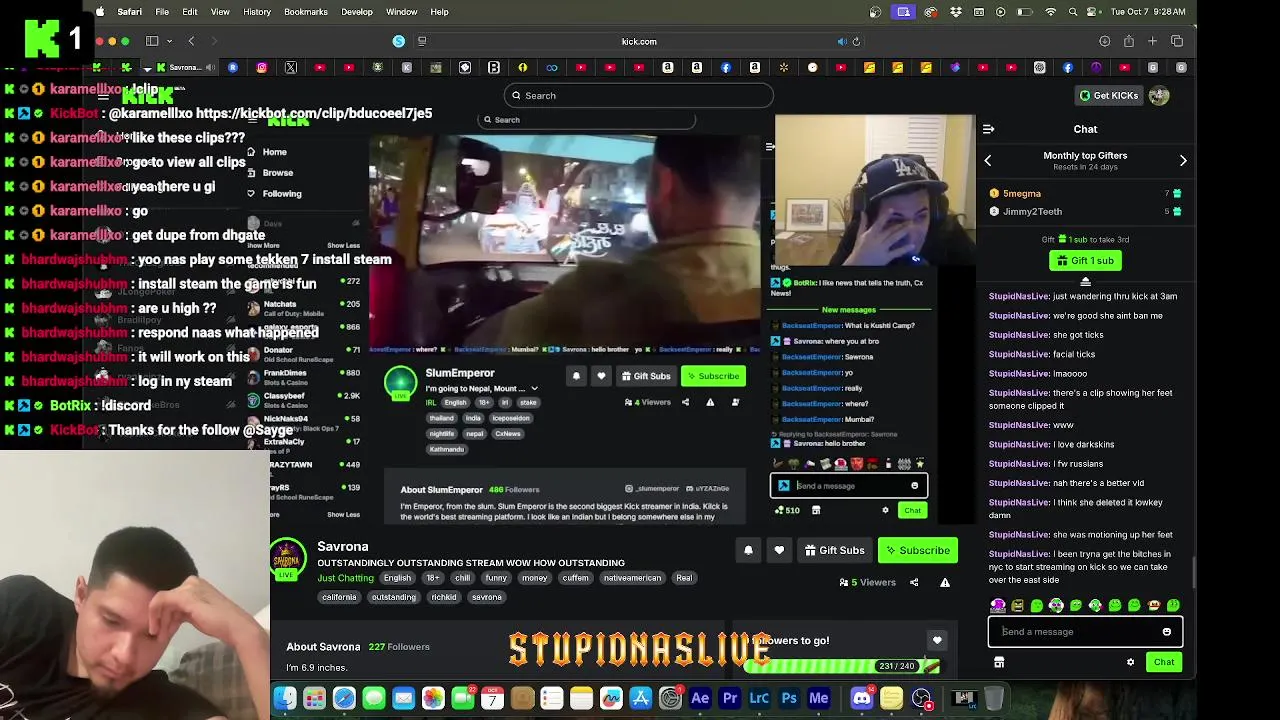Open Kick hamburger sidebar menu
Viewport: 1280px width, 720px height.
pyautogui.click(x=103, y=95)
